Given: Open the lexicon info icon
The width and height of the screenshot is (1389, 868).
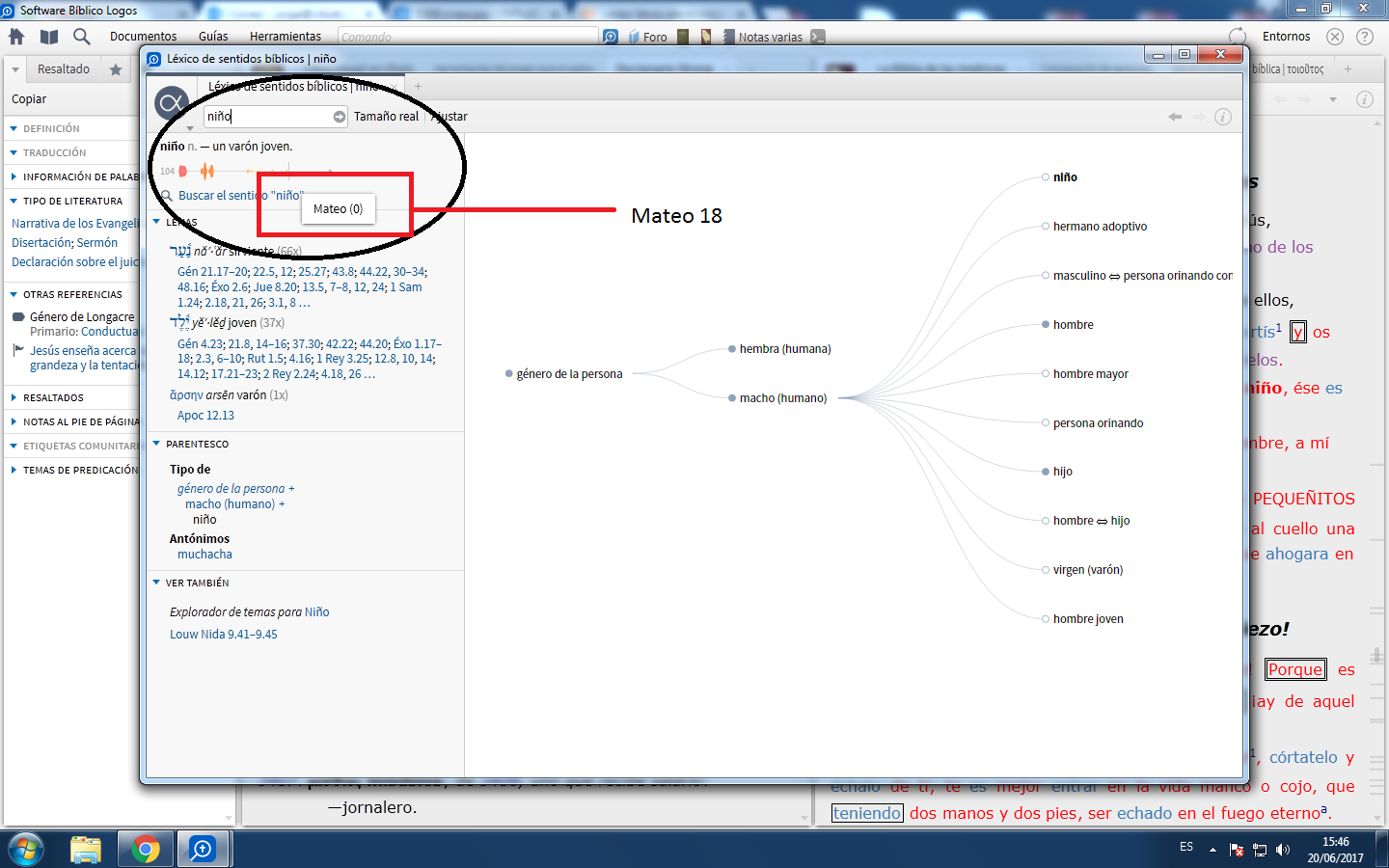Looking at the screenshot, I should click(1223, 117).
